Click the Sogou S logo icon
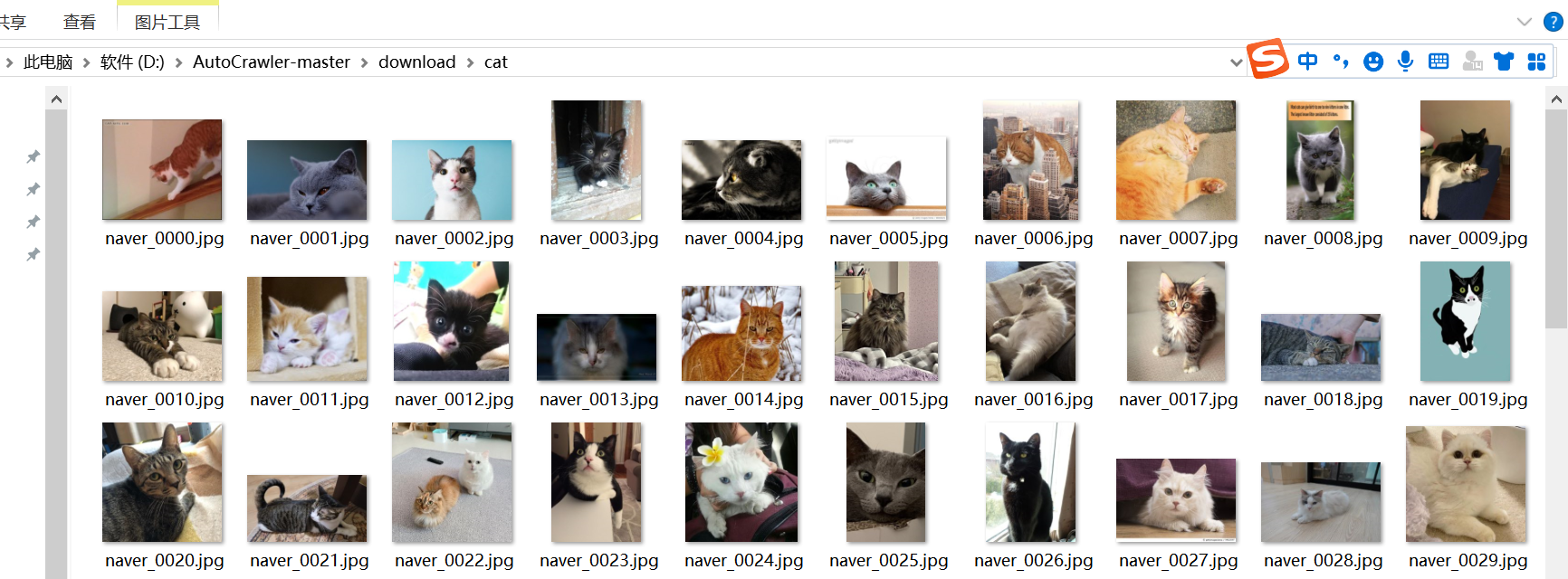1568x579 pixels. pos(1267,59)
